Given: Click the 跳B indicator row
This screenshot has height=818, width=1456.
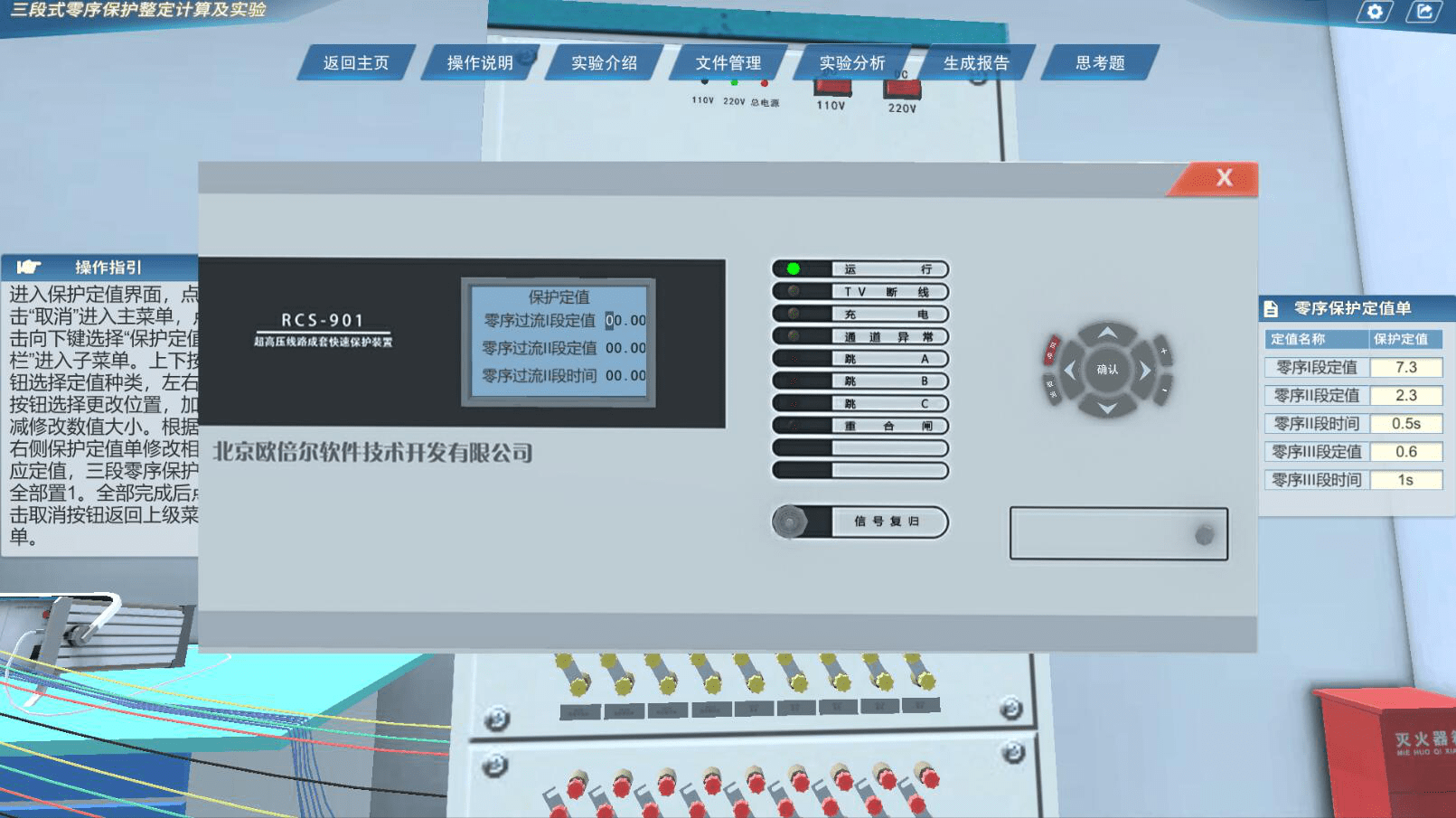Looking at the screenshot, I should pyautogui.click(x=860, y=381).
